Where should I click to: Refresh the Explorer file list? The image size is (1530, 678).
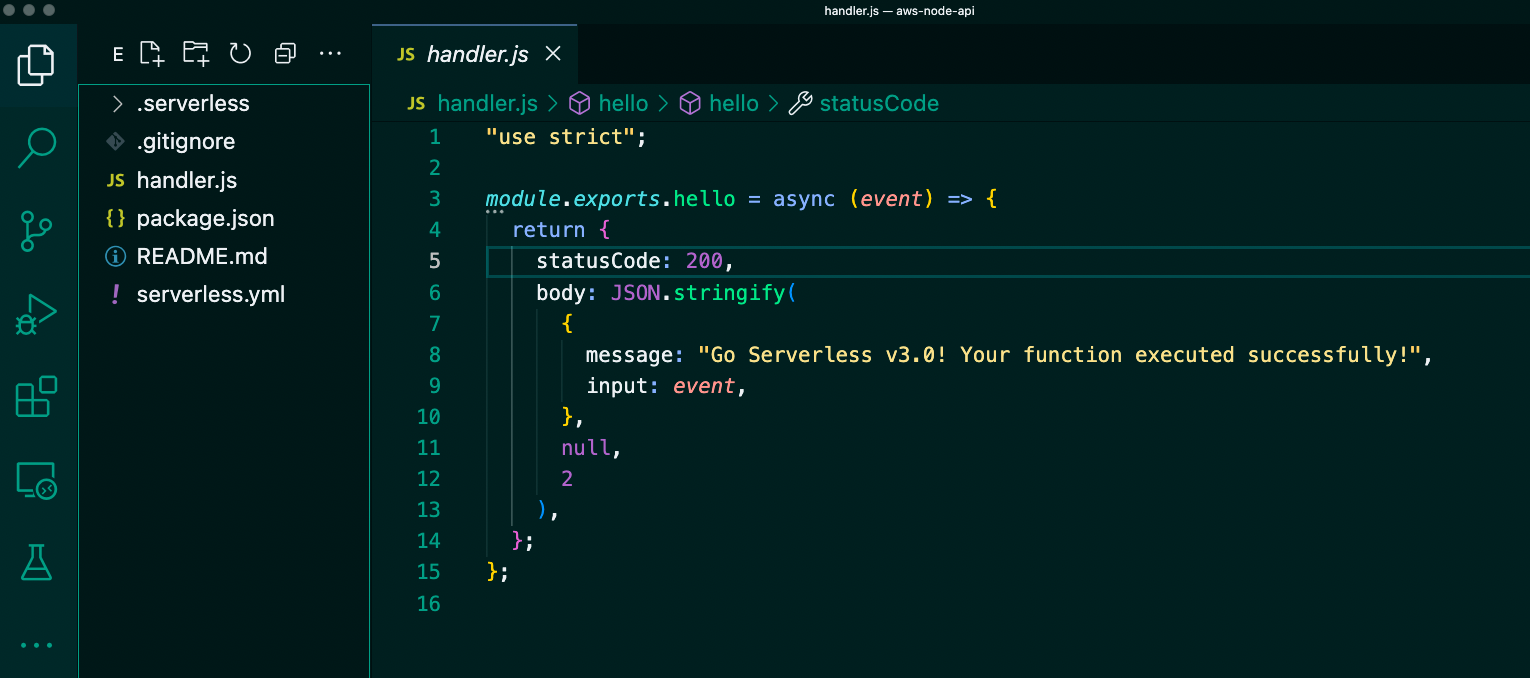click(x=240, y=54)
